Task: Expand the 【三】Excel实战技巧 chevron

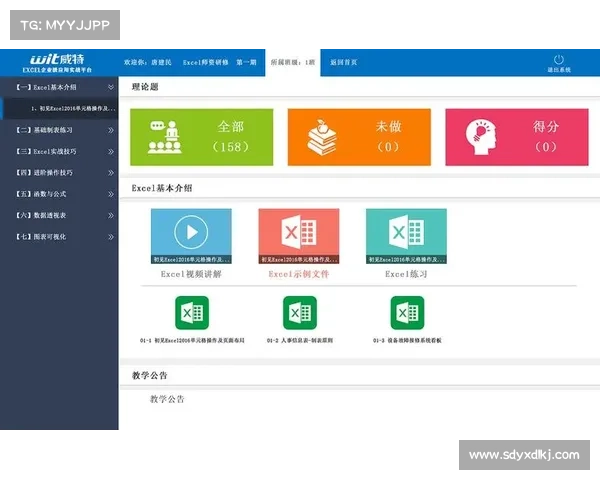Action: click(x=111, y=152)
